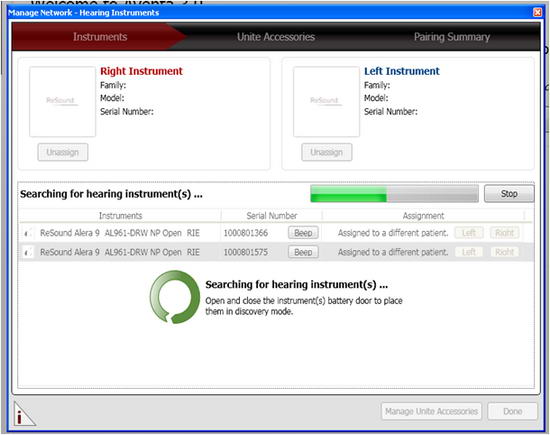Click the Right Instrument ReSound image placeholder
The height and width of the screenshot is (435, 550).
pos(62,101)
